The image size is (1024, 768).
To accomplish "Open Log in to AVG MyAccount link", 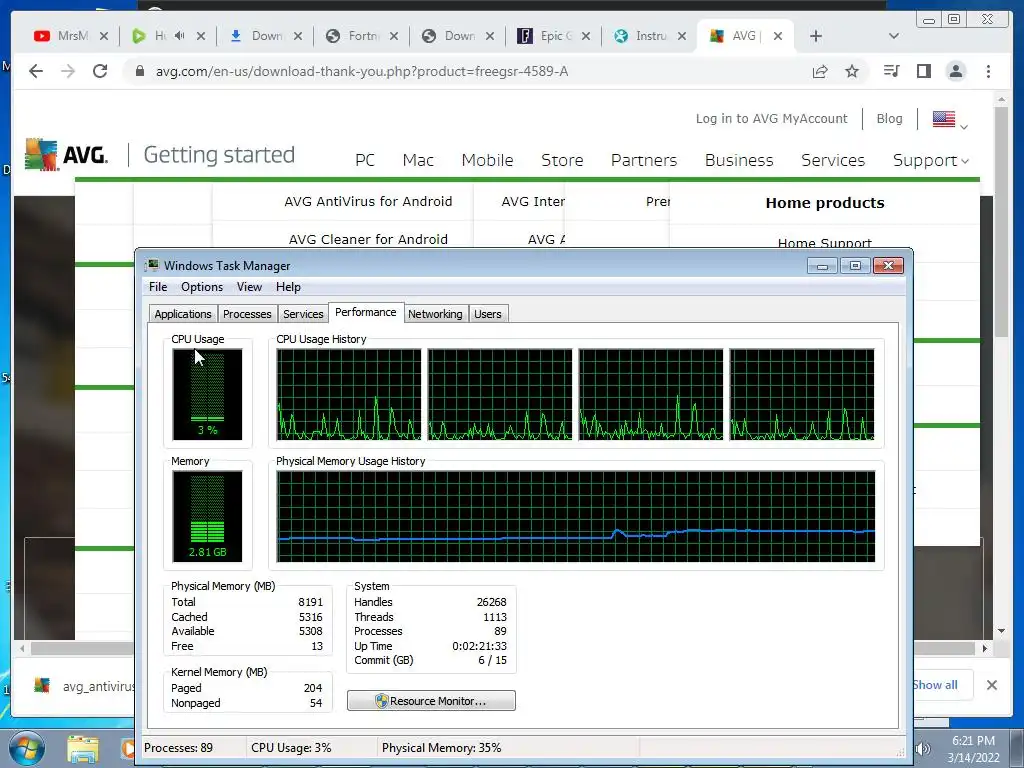I will (771, 119).
